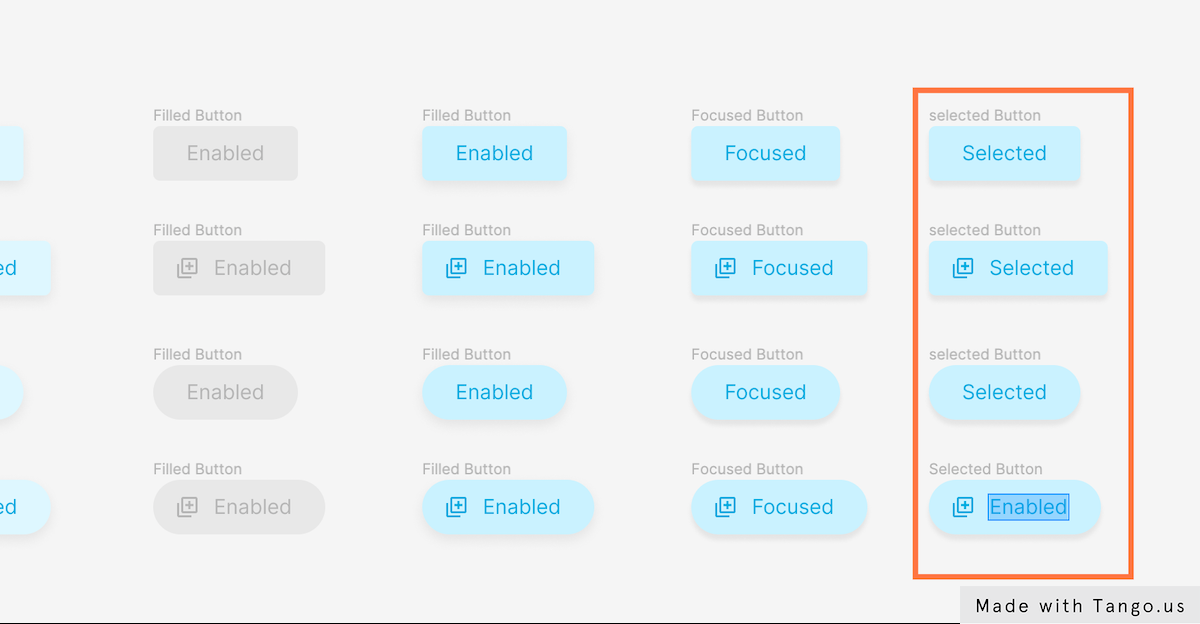Click the plus icon in blue rectangular Enabled button

click(x=456, y=268)
